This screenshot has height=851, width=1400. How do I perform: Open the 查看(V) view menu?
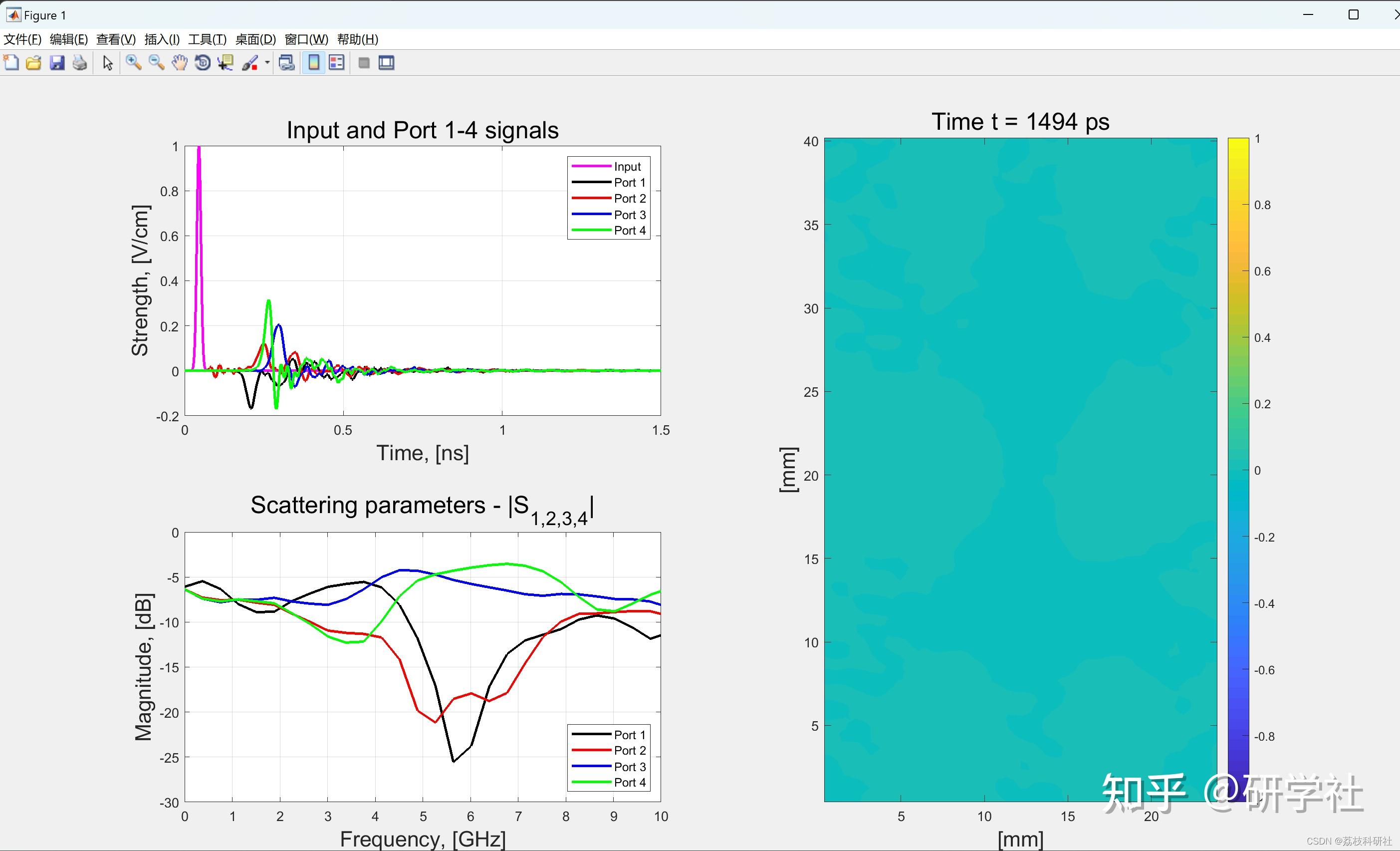(x=116, y=39)
